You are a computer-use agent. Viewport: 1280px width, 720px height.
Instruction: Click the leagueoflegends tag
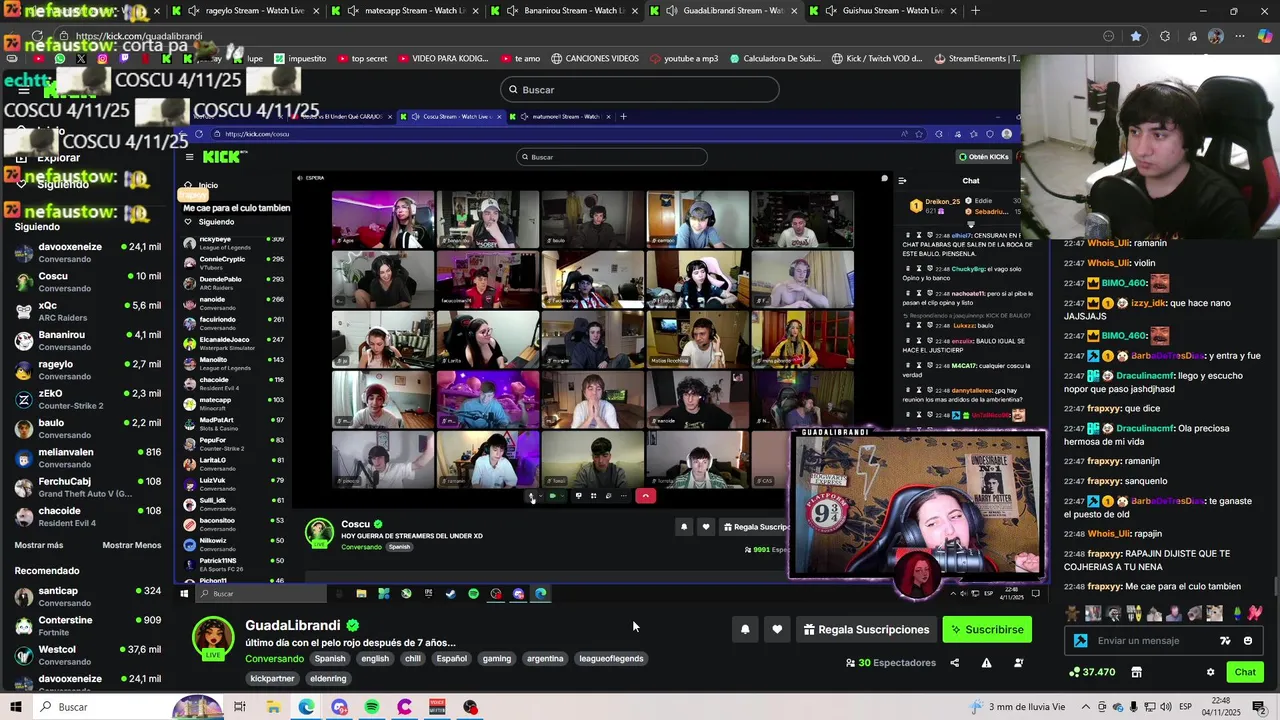611,659
